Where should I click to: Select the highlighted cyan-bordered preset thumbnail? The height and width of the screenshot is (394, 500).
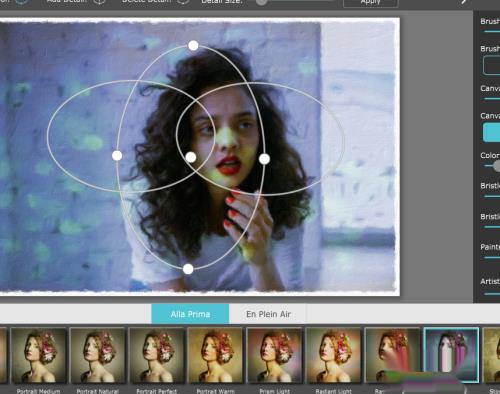pos(451,355)
